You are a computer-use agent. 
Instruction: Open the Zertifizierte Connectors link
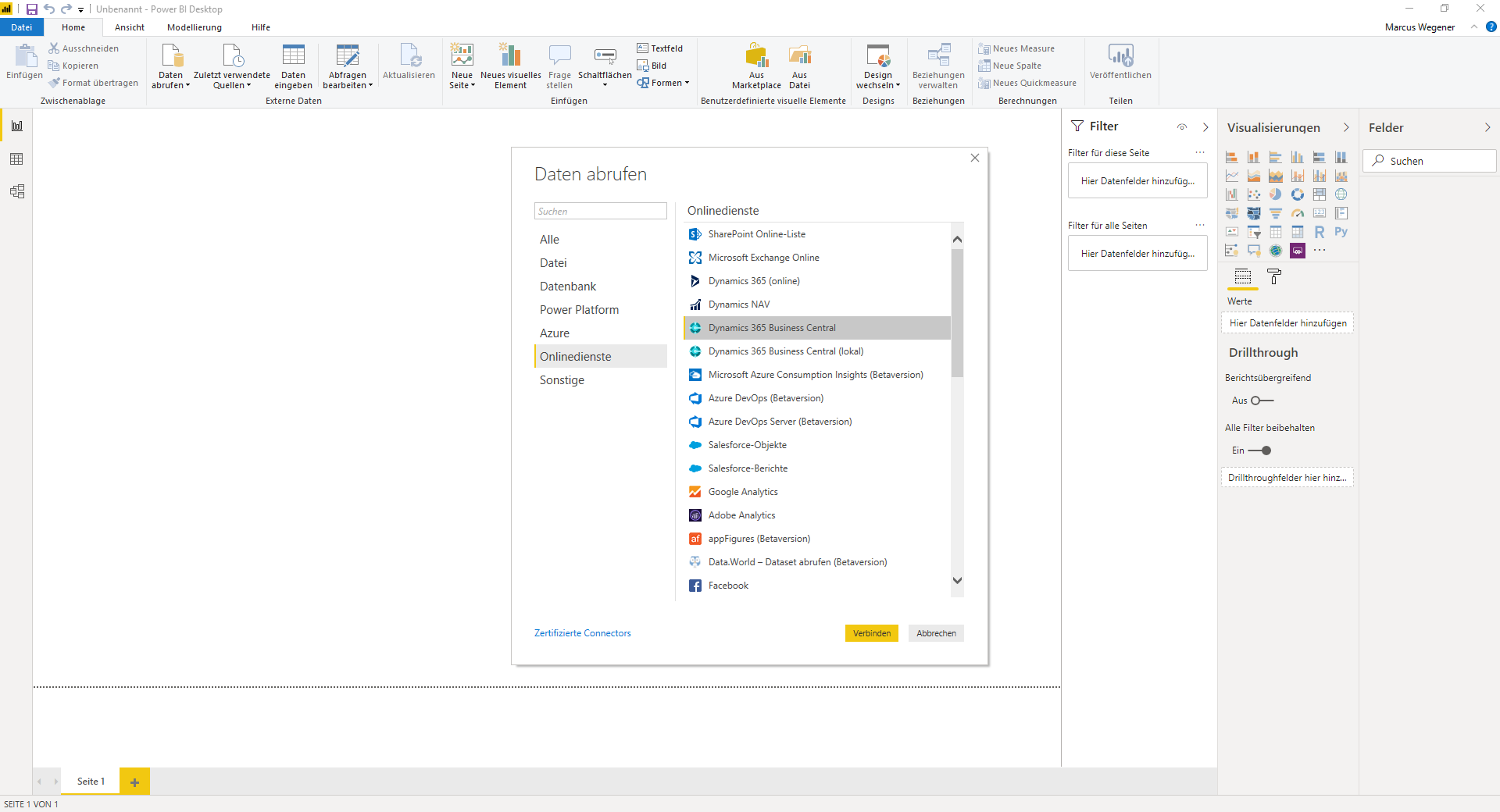pos(583,633)
